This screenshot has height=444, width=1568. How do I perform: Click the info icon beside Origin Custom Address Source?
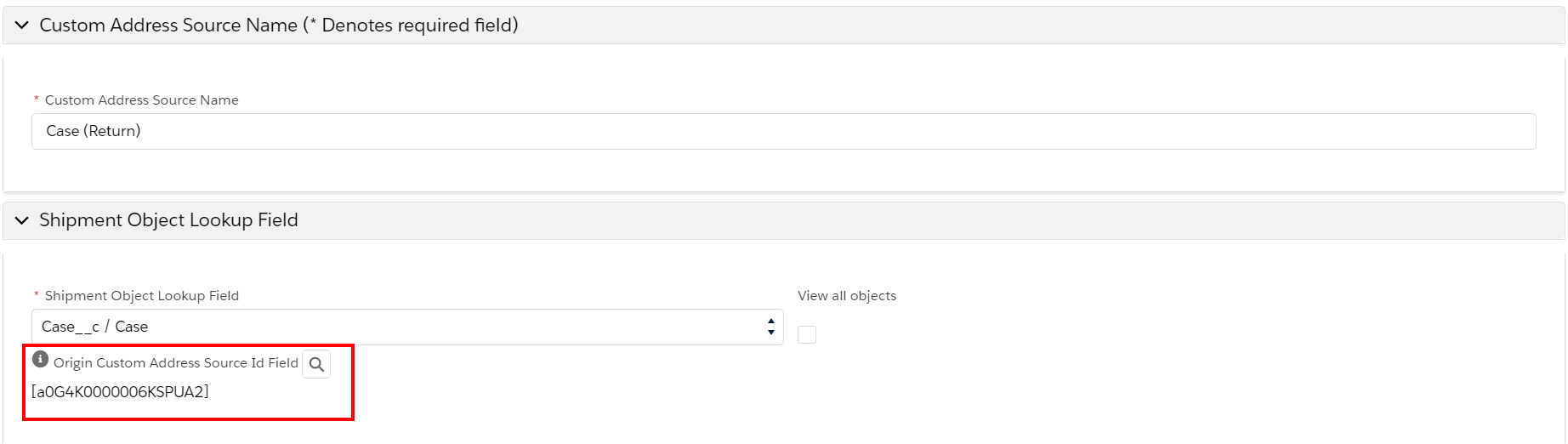pyautogui.click(x=40, y=359)
